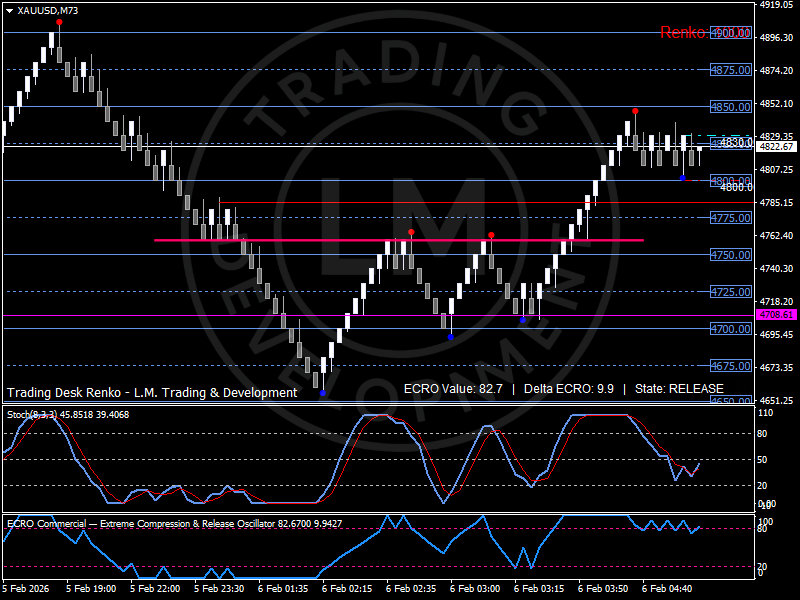Click the red swing-high dot at chart top
This screenshot has width=800, height=600.
(x=59, y=22)
